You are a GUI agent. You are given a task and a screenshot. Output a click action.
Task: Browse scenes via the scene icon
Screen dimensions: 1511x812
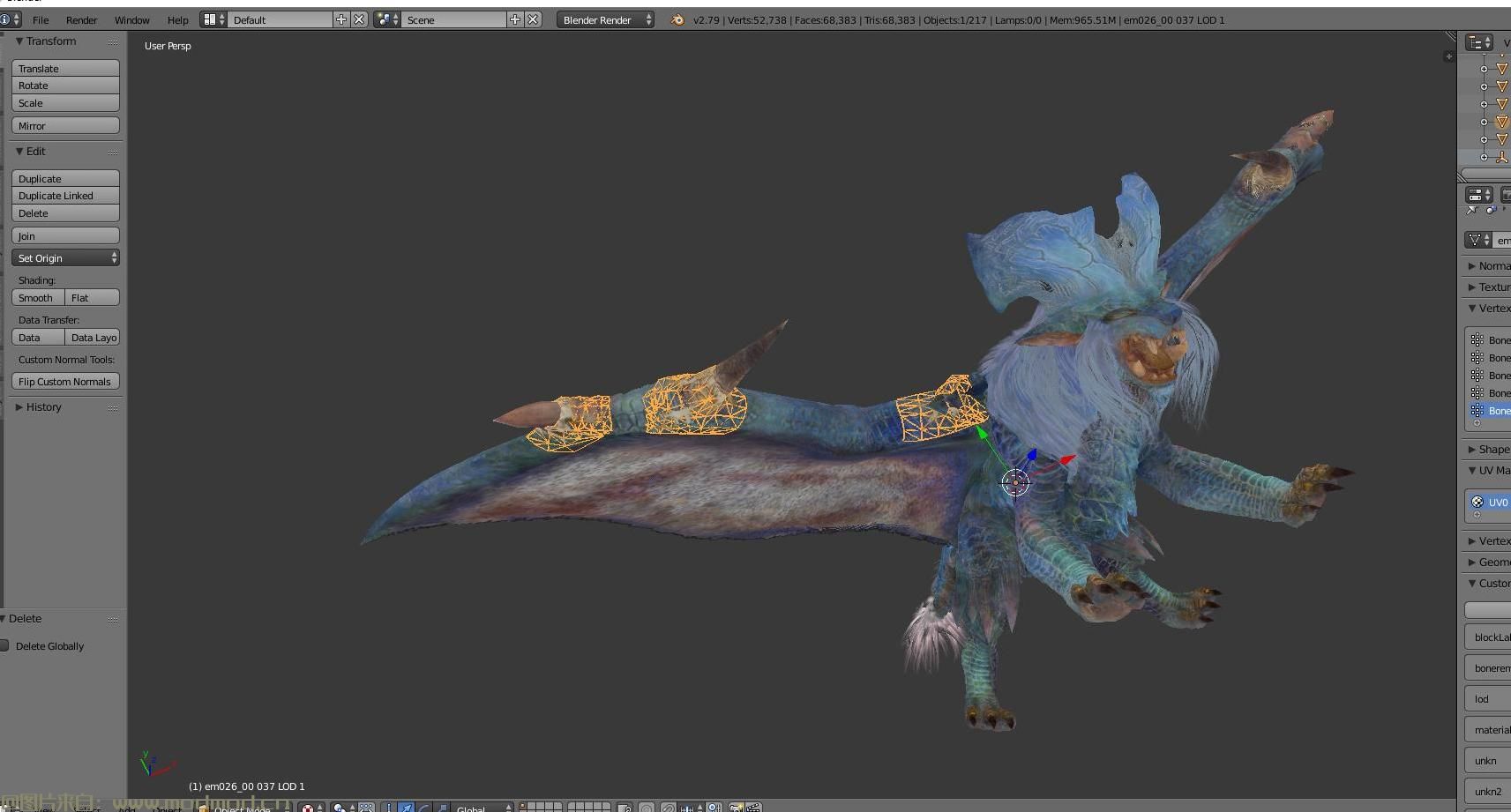[387, 19]
